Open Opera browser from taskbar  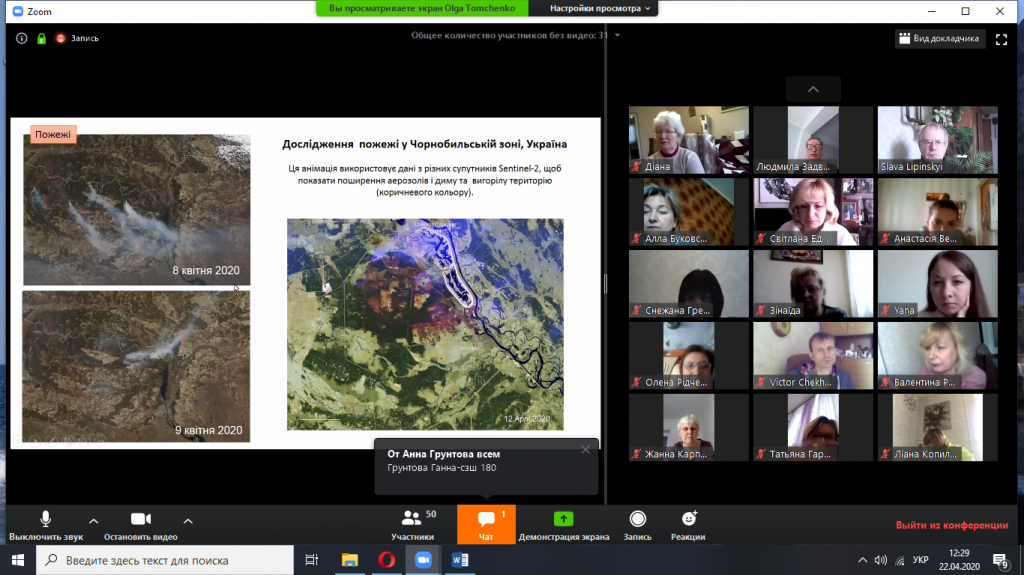(386, 560)
